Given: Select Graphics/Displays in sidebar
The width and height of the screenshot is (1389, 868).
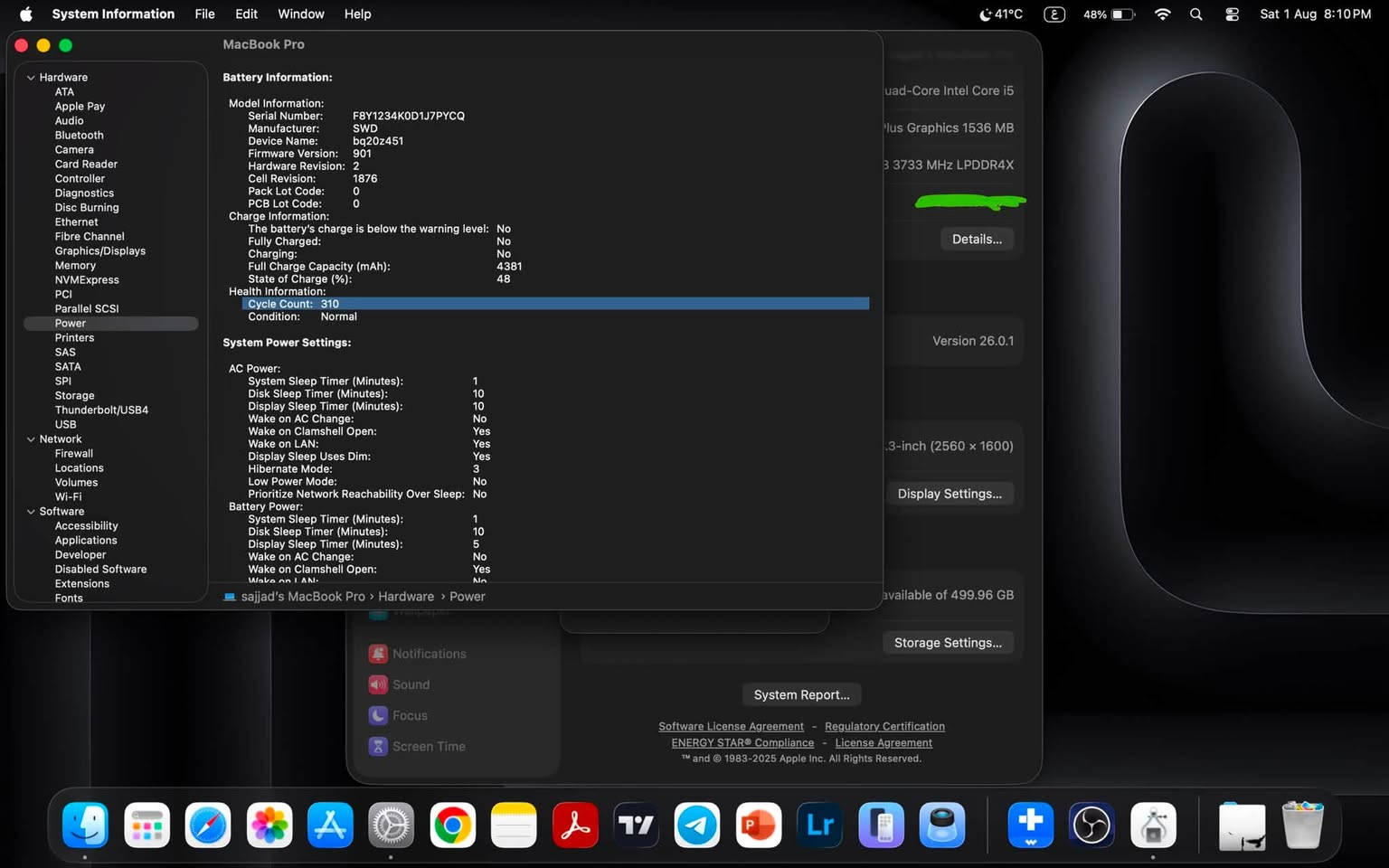Looking at the screenshot, I should [100, 251].
